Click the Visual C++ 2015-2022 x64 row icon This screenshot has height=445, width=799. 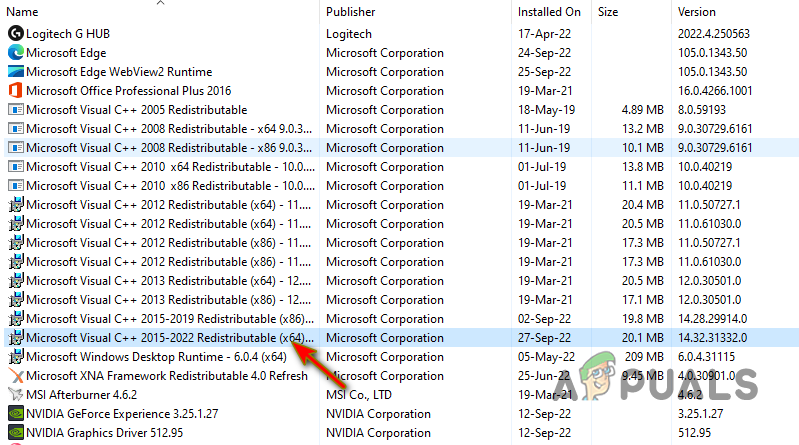(x=16, y=337)
